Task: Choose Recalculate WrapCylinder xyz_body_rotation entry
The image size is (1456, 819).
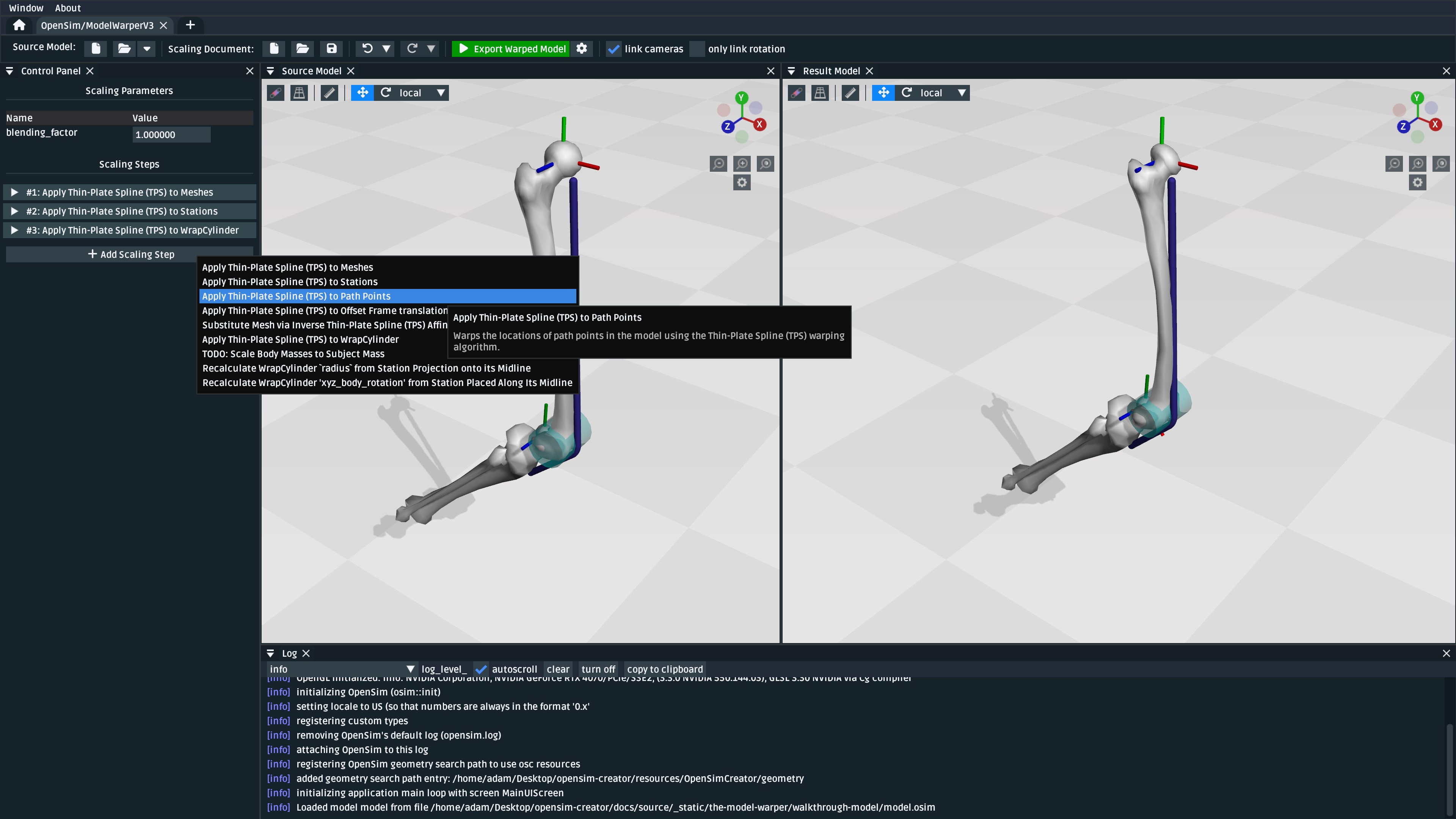Action: 388,383
